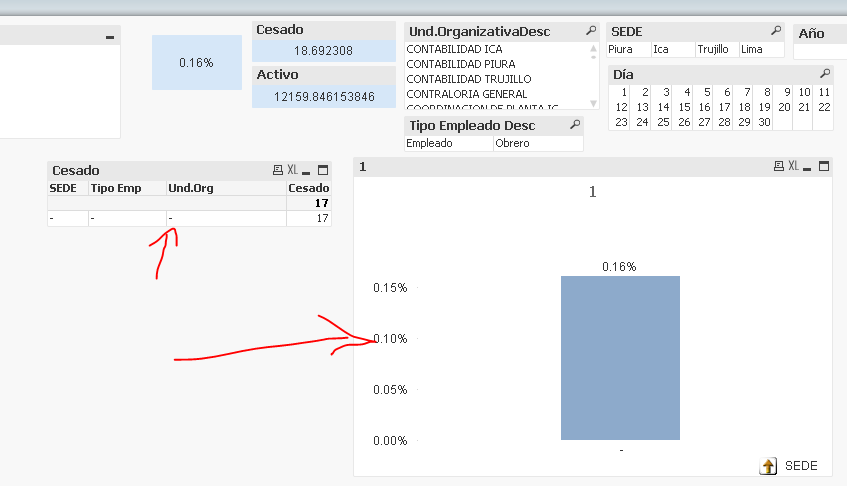Screen dimensions: 847x486
Task: Select day 27 in Día
Action: click(x=702, y=123)
